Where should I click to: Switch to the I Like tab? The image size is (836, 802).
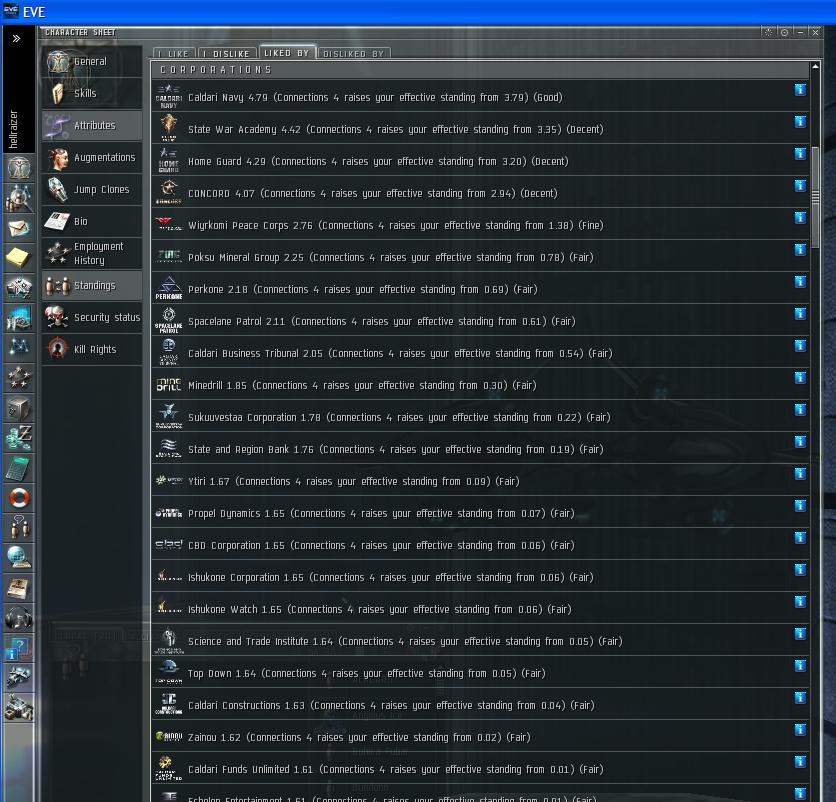coord(174,53)
